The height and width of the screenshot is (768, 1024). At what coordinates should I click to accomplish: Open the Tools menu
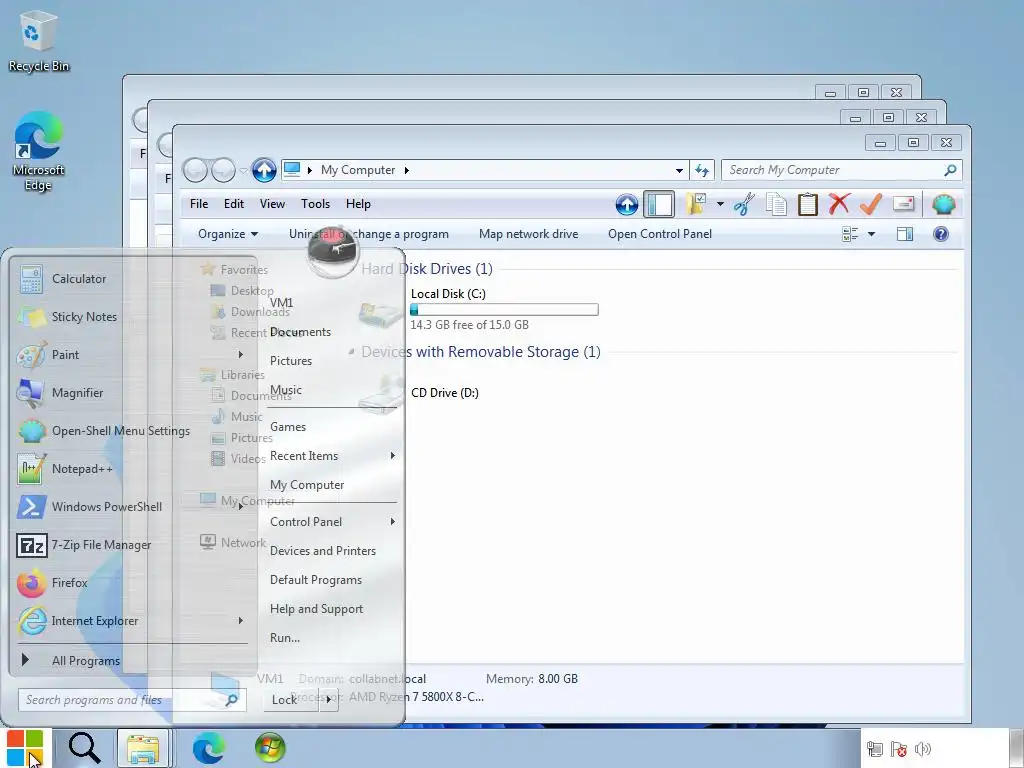point(315,204)
